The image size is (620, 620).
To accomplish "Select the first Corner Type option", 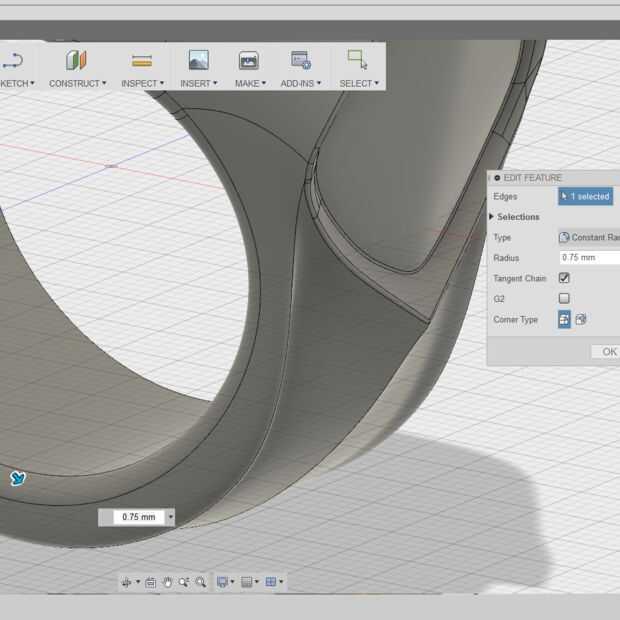I will (564, 320).
